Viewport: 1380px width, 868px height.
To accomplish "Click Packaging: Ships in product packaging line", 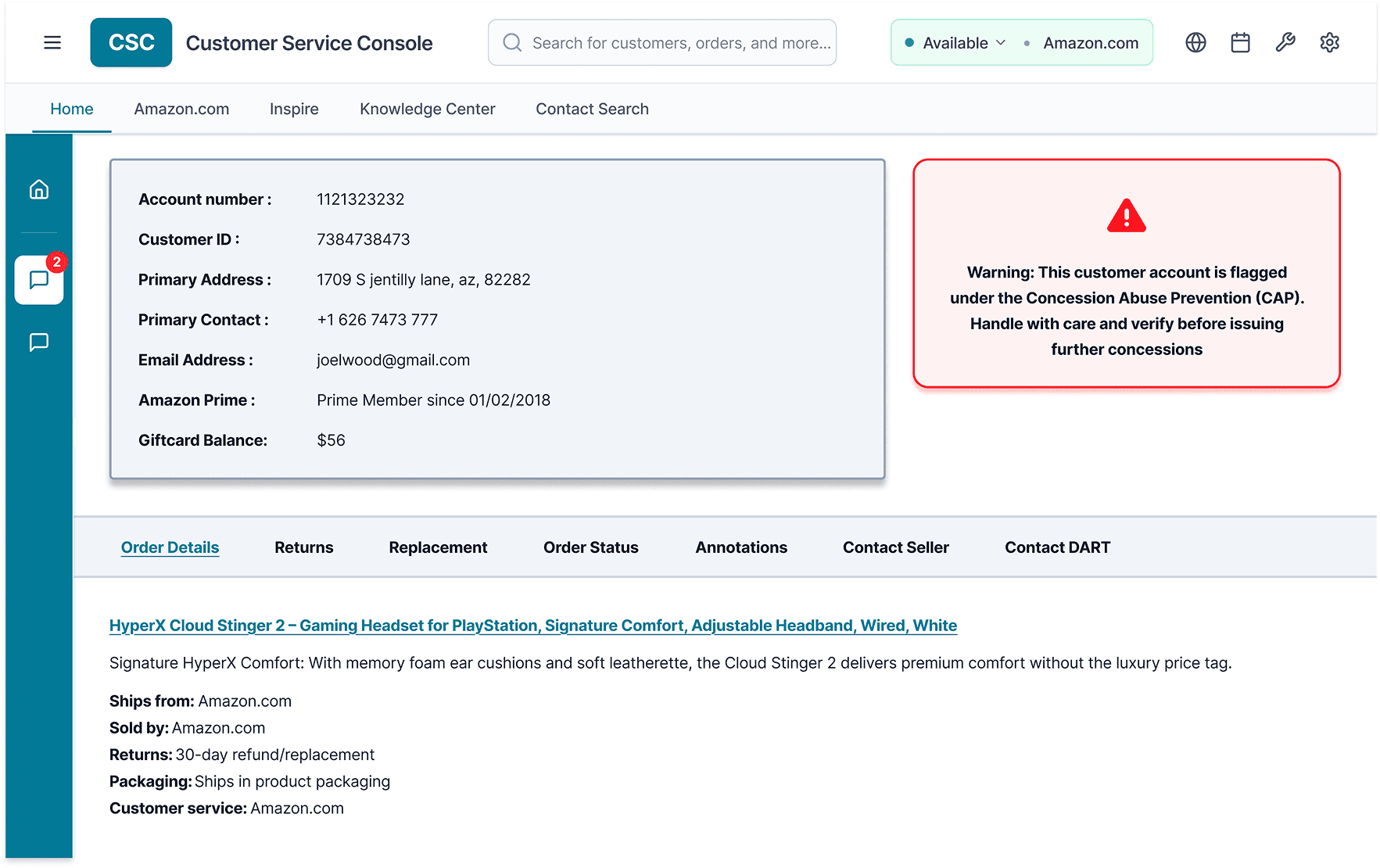I will (250, 782).
